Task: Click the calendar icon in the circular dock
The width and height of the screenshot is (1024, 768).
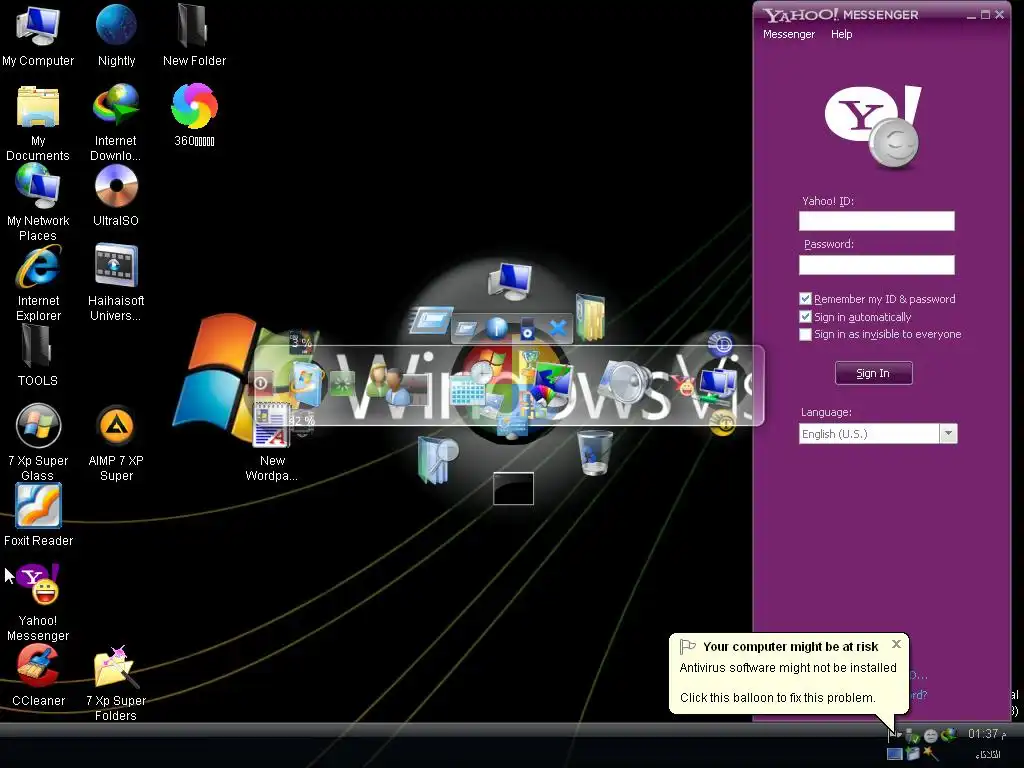Action: pos(466,391)
